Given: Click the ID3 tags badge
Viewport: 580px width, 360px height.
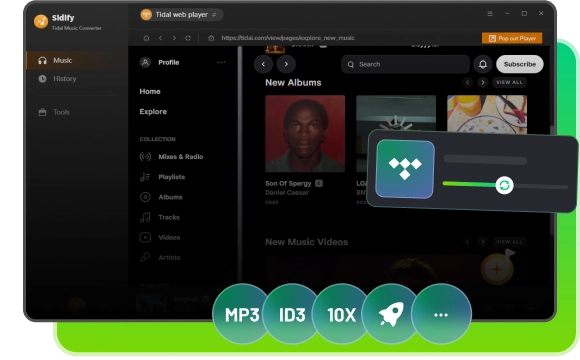Looking at the screenshot, I should tap(292, 314).
